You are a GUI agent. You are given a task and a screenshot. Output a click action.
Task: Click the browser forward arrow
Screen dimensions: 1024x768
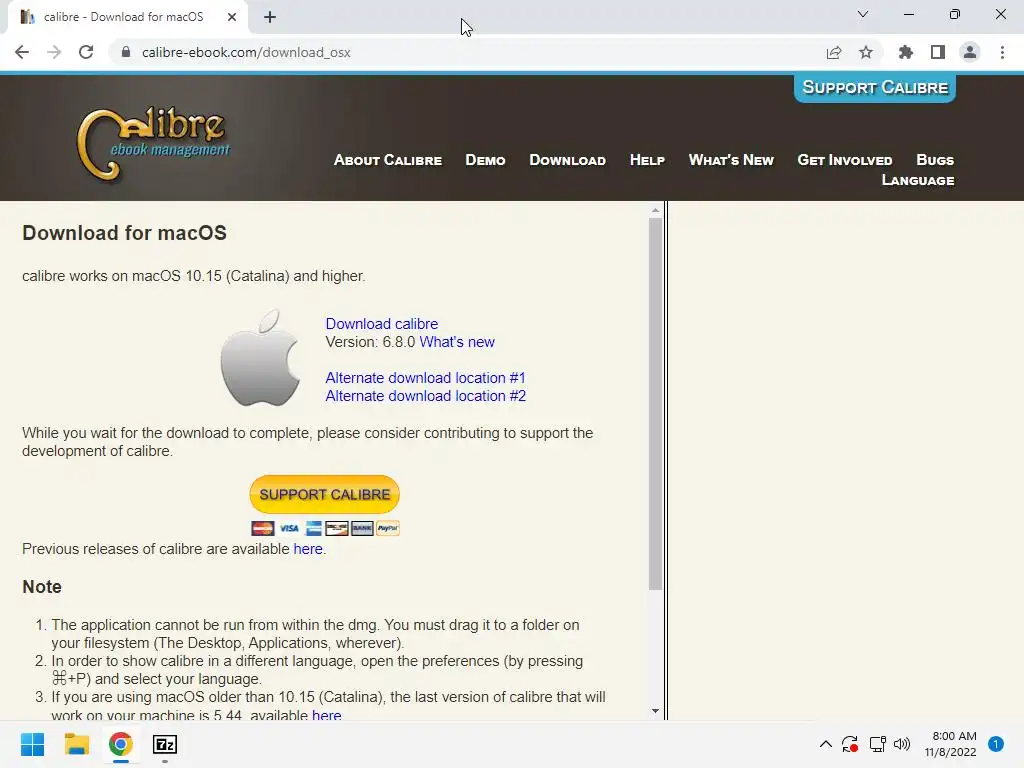[54, 52]
